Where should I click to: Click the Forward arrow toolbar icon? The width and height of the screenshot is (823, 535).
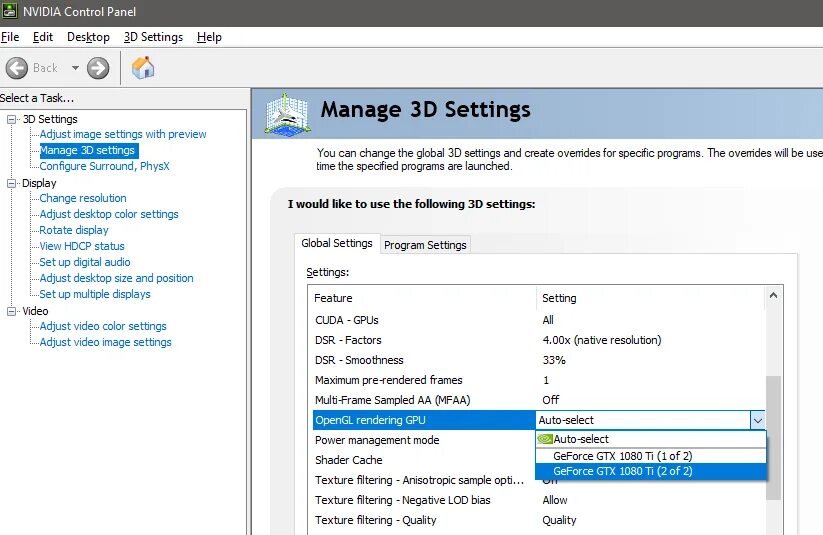tap(98, 68)
